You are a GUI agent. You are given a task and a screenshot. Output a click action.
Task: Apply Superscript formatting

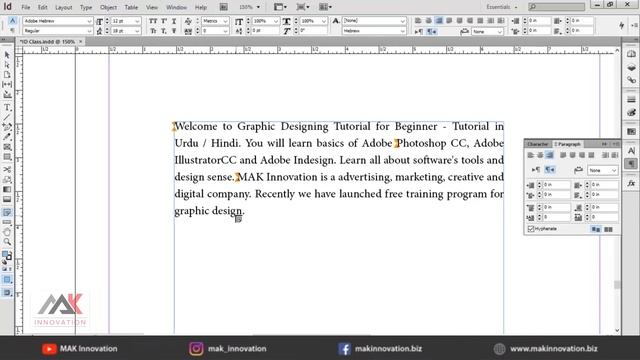pyautogui.click(x=164, y=21)
